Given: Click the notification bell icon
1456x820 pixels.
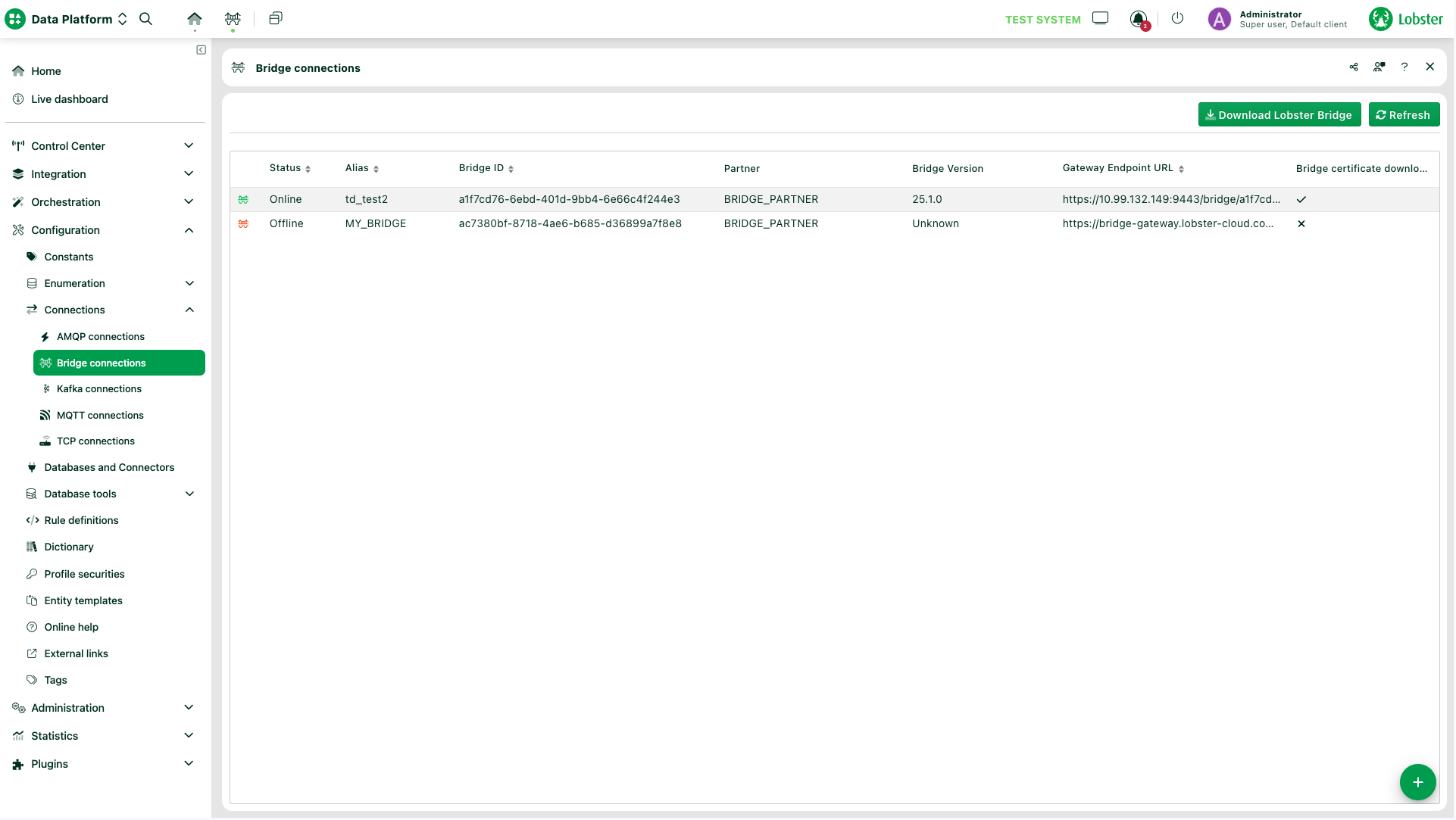Looking at the screenshot, I should 1138,19.
